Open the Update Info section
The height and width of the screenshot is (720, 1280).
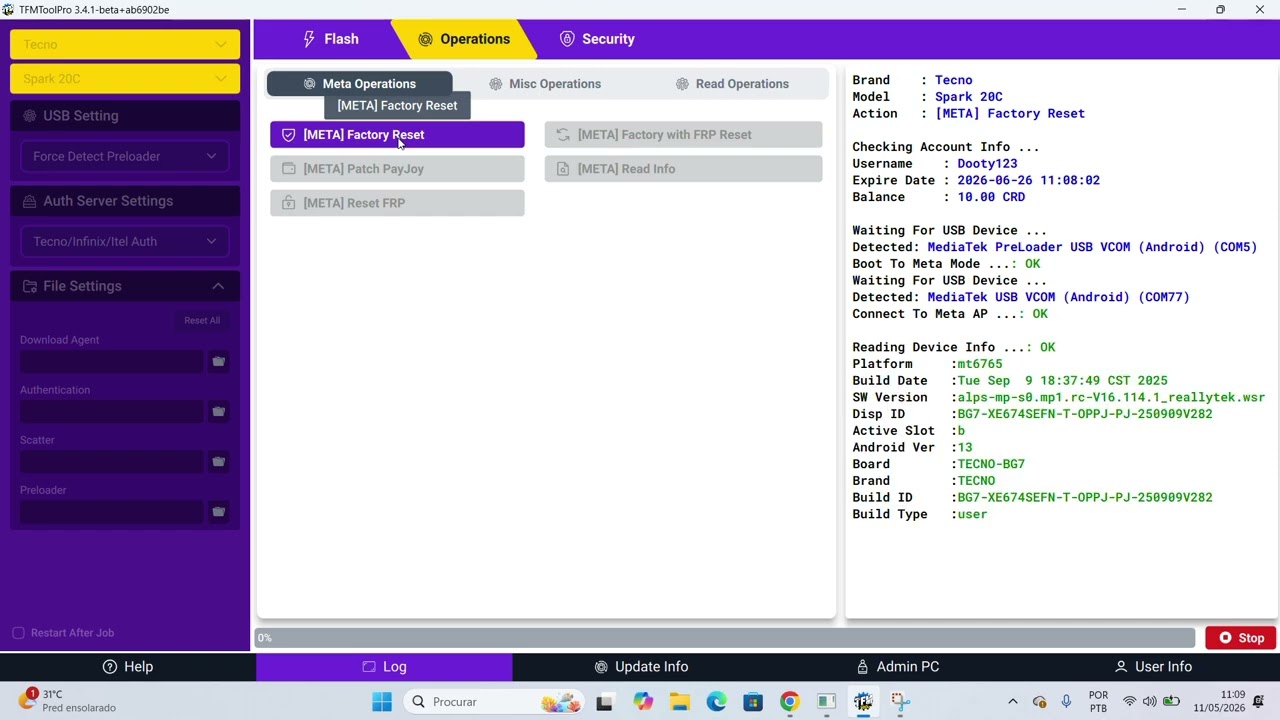[x=640, y=667]
